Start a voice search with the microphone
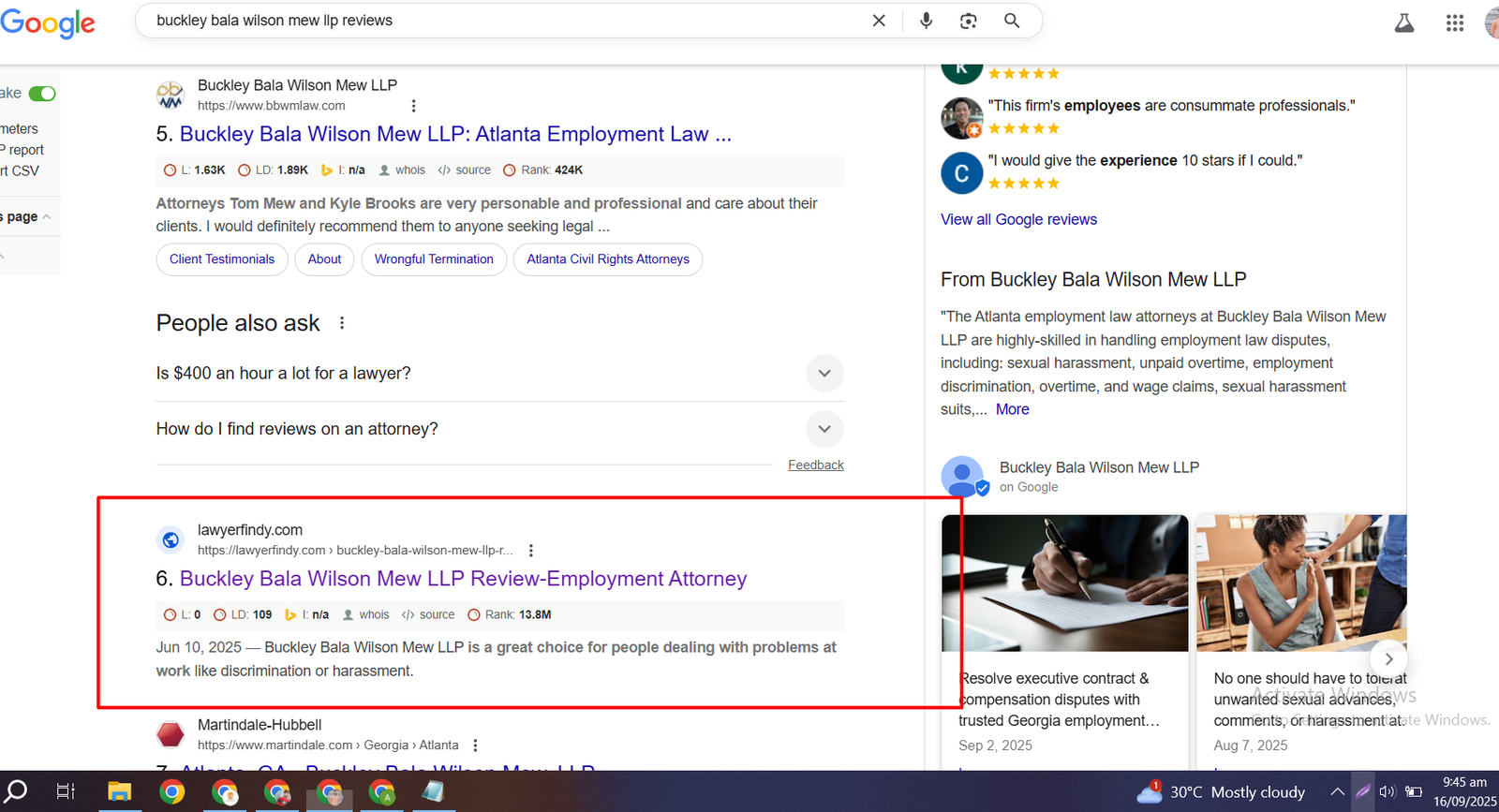The height and width of the screenshot is (812, 1499). (x=926, y=21)
